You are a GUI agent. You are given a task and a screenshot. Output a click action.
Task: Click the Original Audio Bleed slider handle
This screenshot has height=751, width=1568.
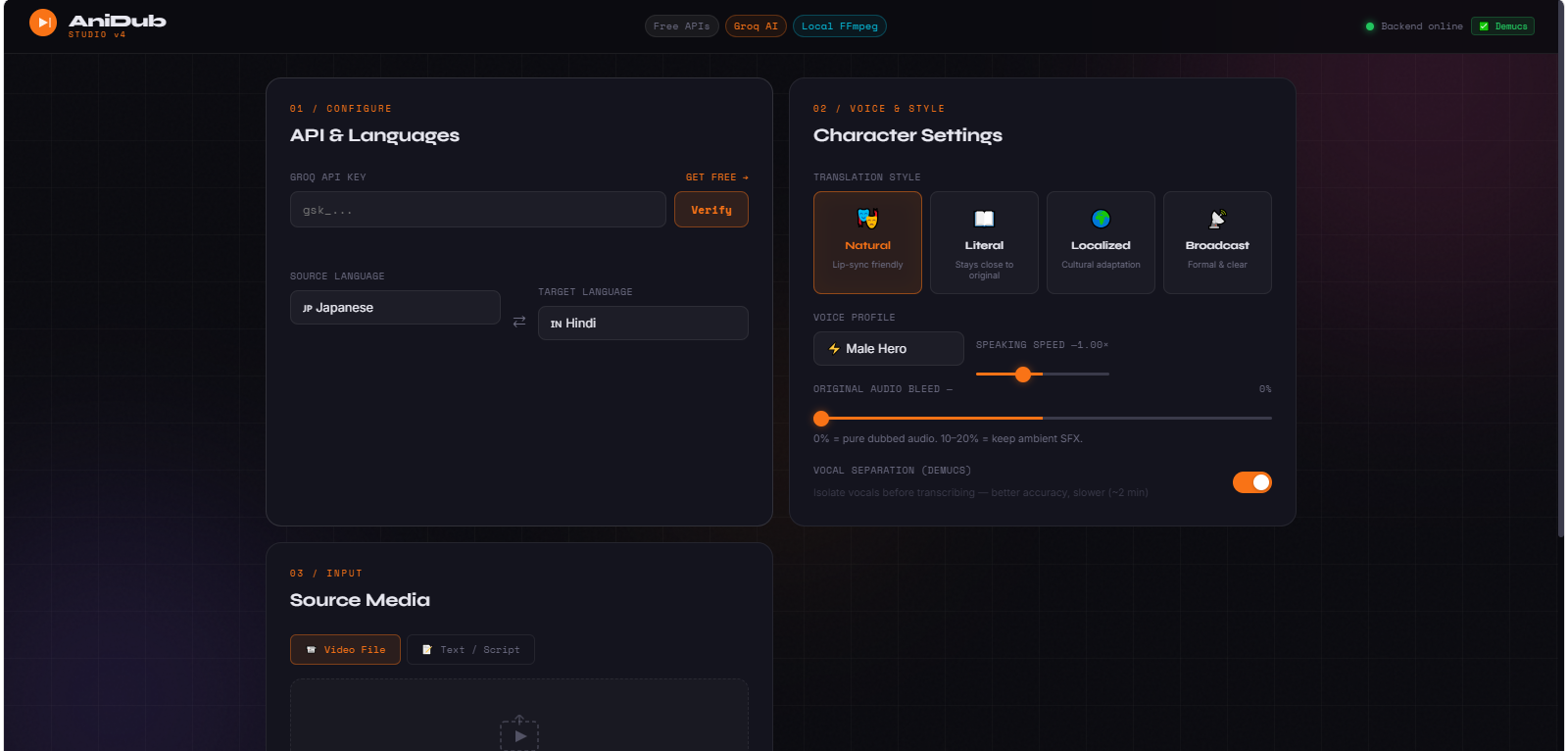coord(821,418)
